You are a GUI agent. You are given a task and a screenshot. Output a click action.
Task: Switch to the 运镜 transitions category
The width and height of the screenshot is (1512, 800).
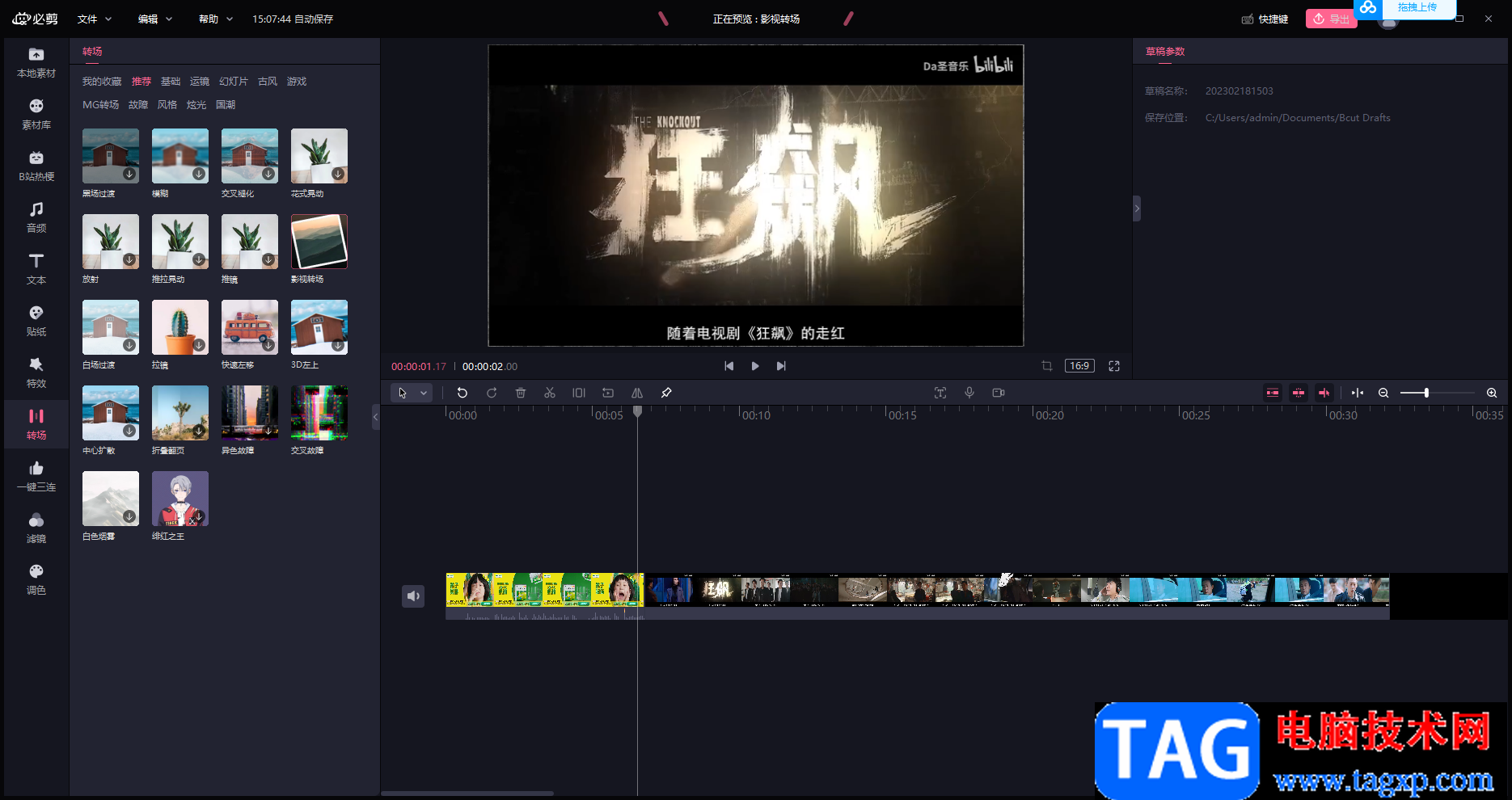pyautogui.click(x=200, y=82)
